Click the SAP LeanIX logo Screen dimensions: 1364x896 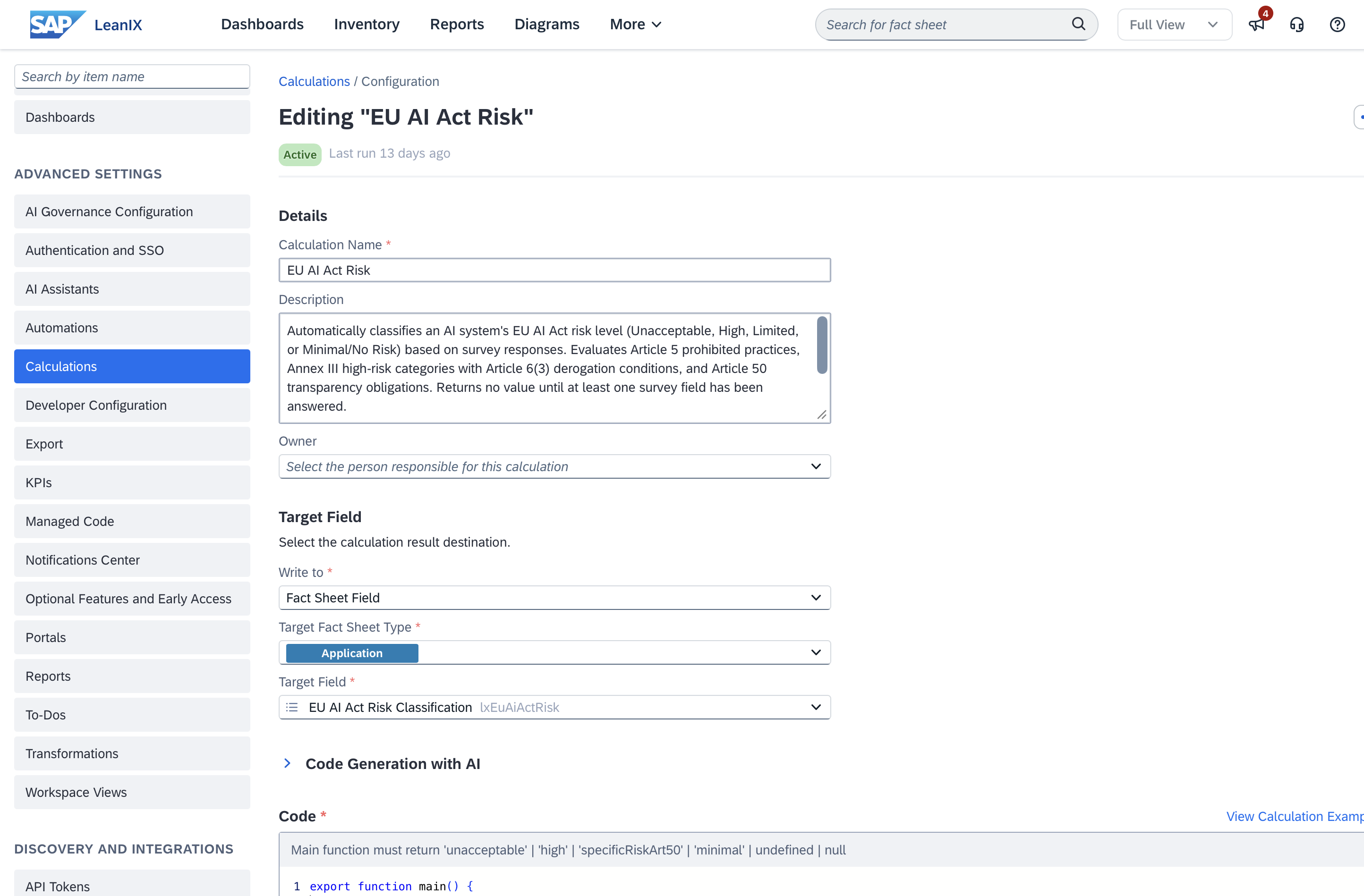(x=86, y=24)
